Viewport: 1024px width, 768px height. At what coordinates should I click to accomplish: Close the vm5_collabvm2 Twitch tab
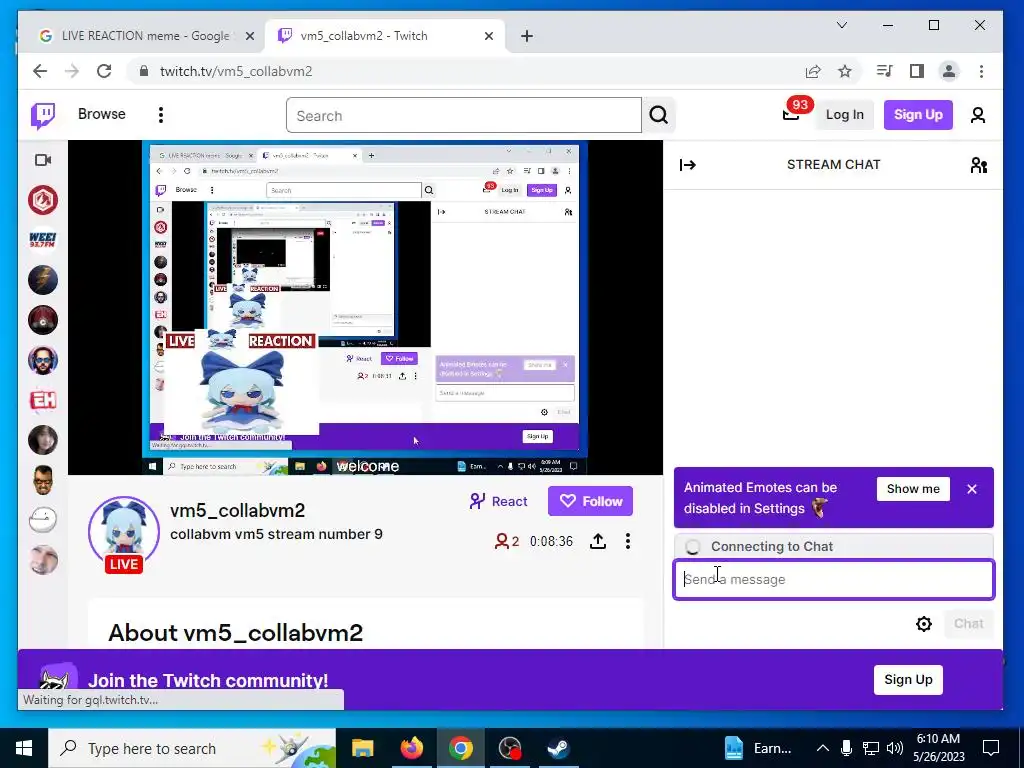(488, 36)
